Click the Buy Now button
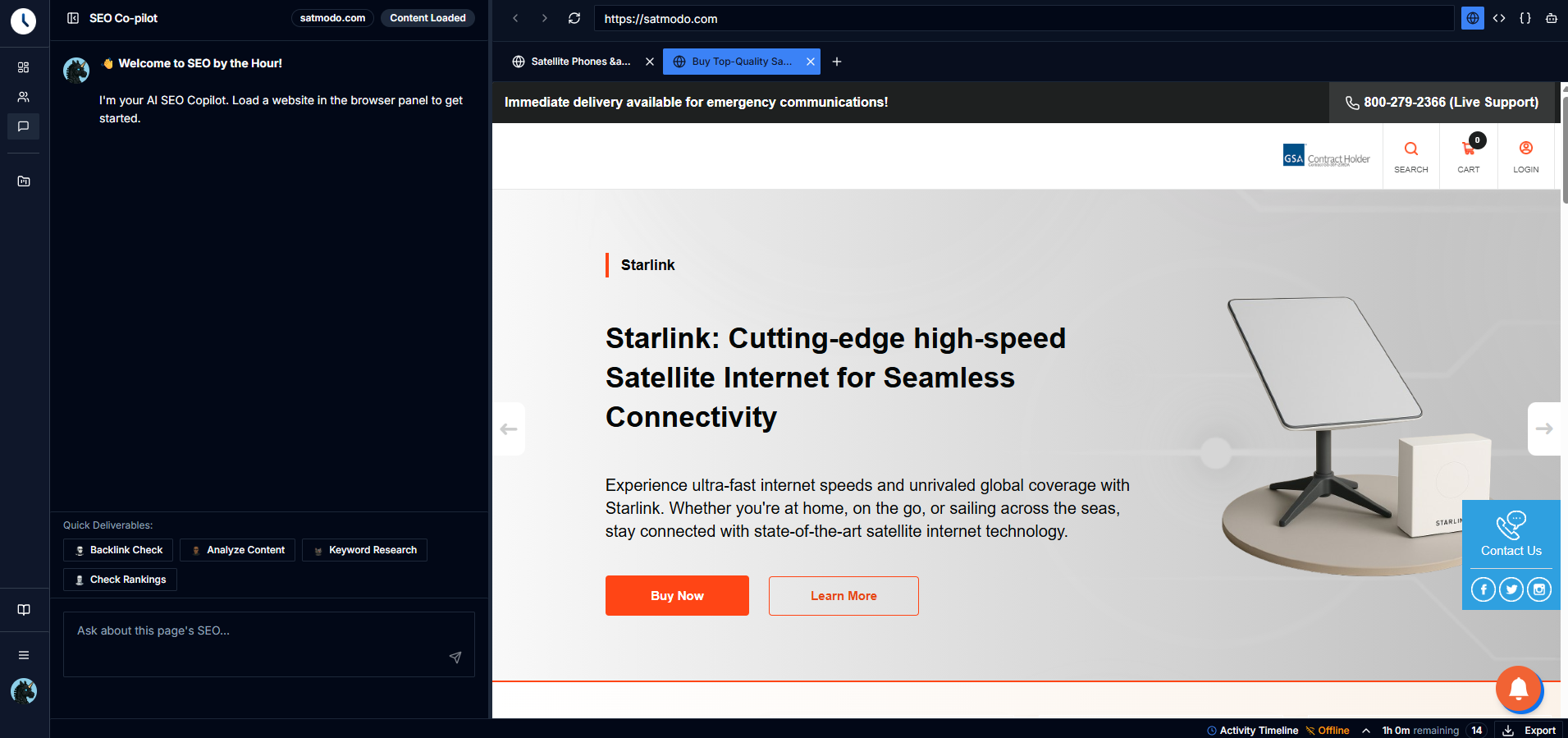 pyautogui.click(x=677, y=596)
